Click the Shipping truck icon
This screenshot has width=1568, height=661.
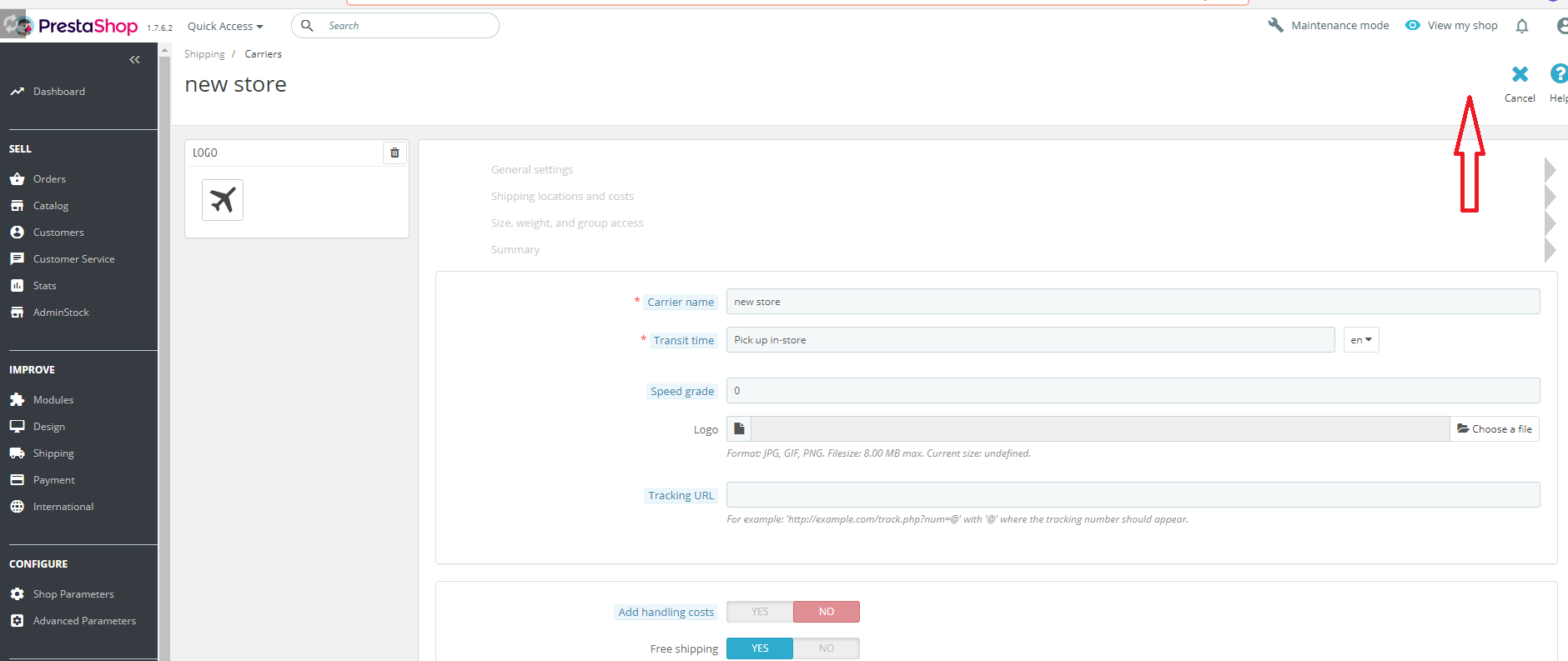click(17, 453)
